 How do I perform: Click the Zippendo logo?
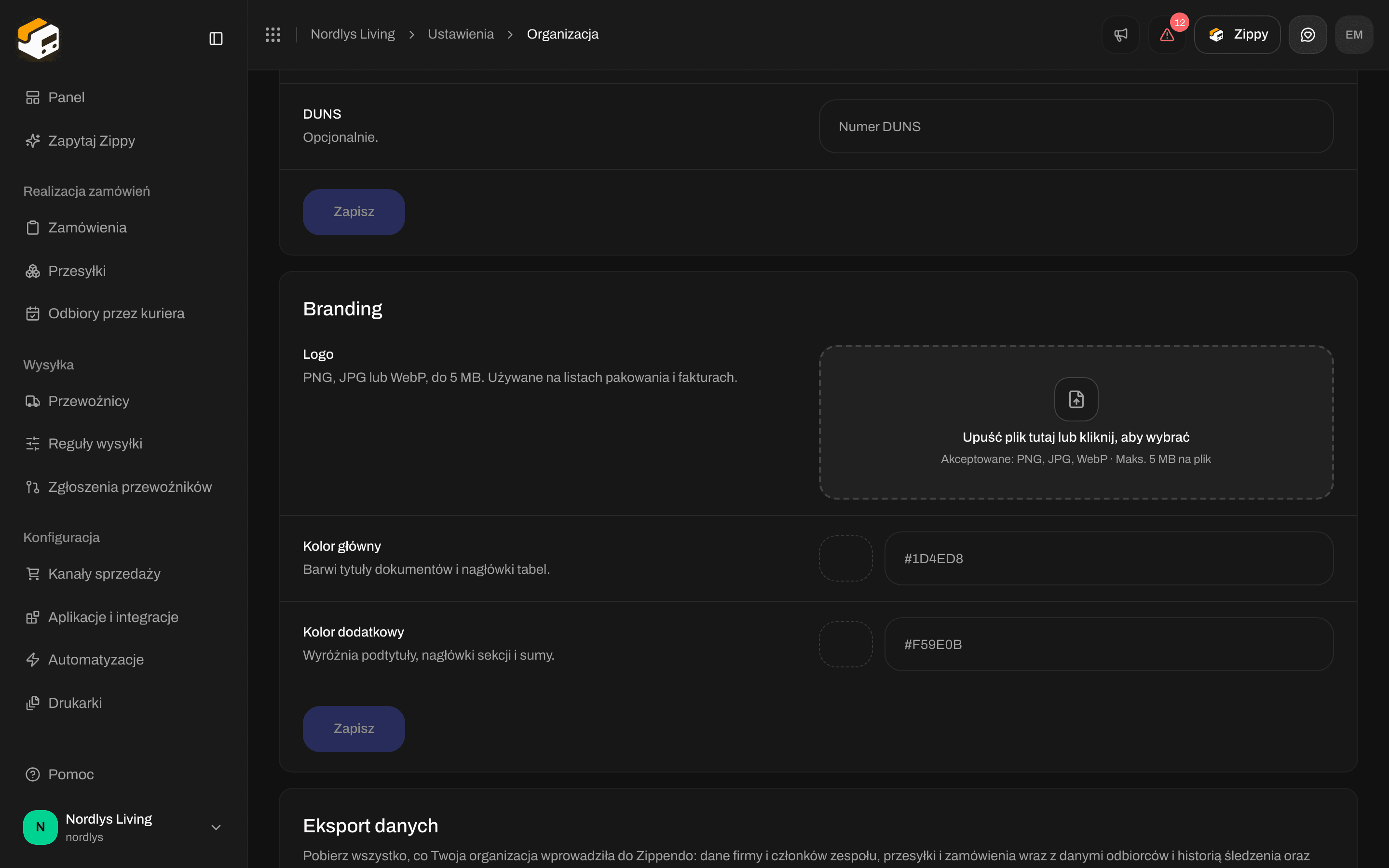click(39, 39)
